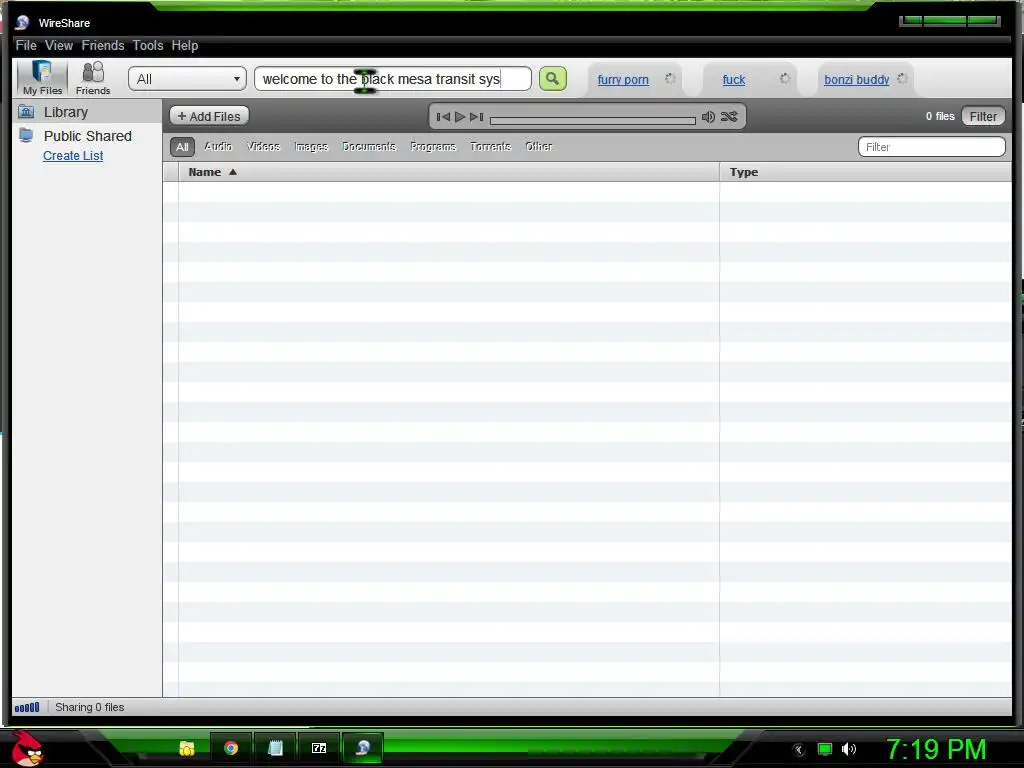Skip to next track
The height and width of the screenshot is (768, 1024).
(477, 117)
